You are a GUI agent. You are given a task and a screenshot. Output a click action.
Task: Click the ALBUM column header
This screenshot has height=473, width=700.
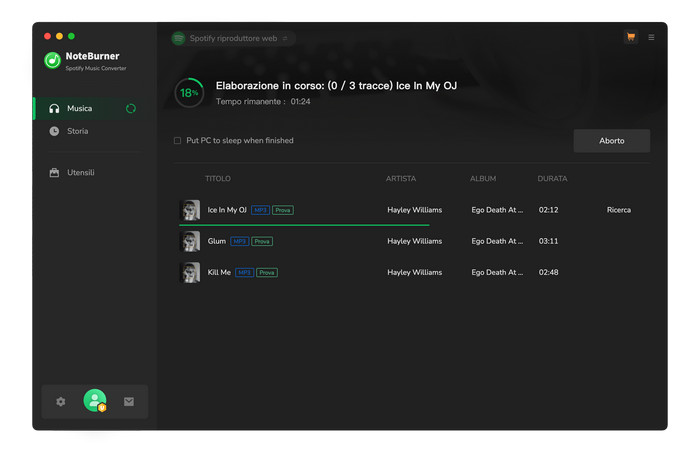[x=483, y=179]
